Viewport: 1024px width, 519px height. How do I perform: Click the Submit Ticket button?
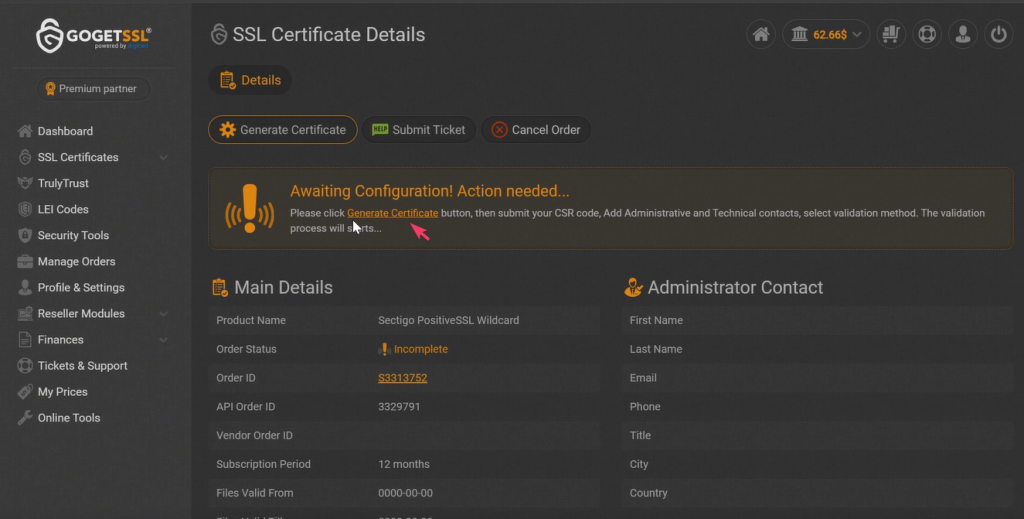tap(419, 130)
